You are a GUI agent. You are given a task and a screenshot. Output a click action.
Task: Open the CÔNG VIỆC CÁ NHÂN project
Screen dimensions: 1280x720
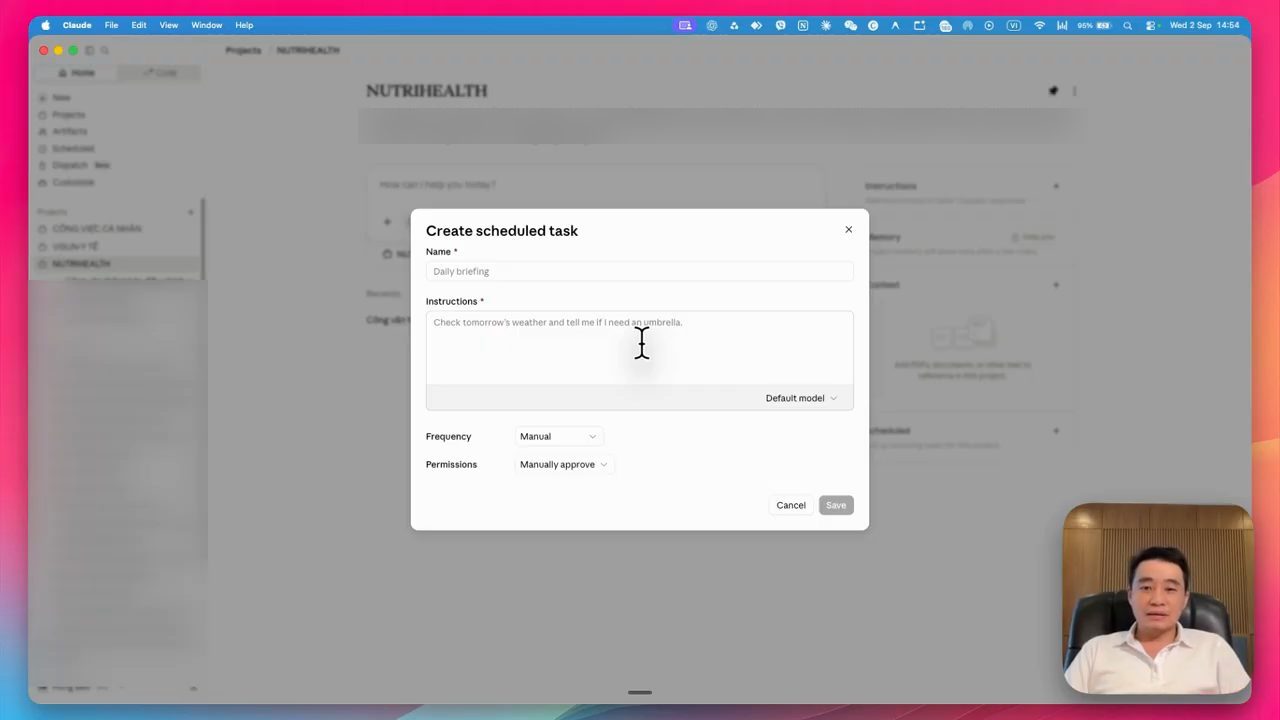click(96, 229)
